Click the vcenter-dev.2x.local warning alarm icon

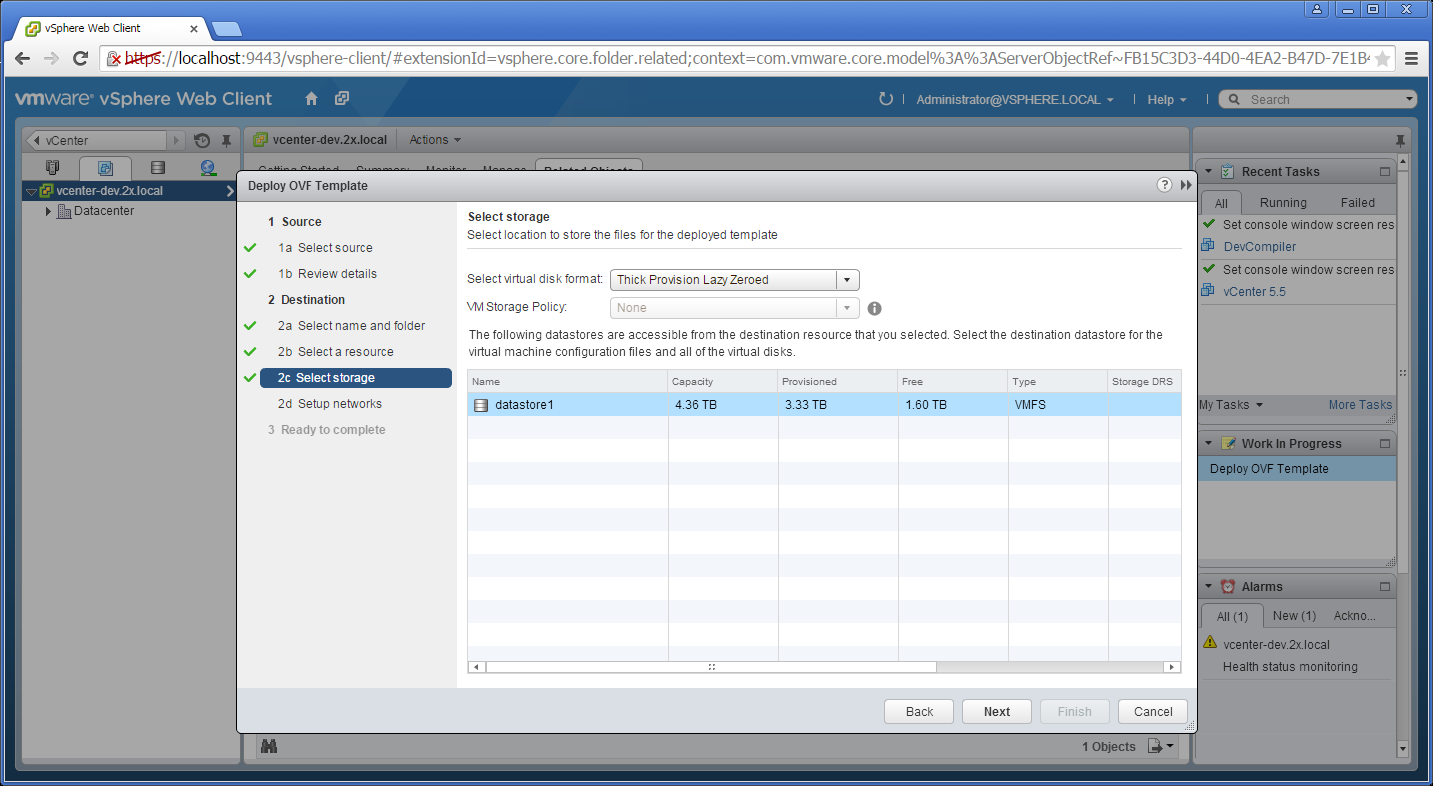tap(1210, 643)
